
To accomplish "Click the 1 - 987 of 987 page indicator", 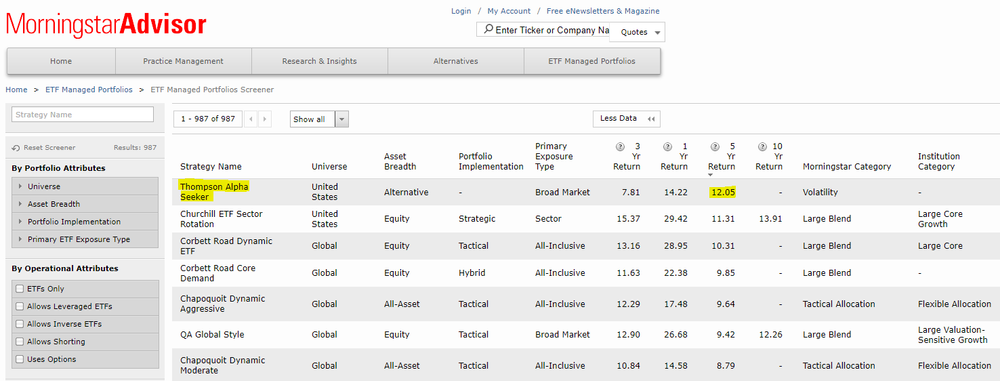I will [x=208, y=119].
